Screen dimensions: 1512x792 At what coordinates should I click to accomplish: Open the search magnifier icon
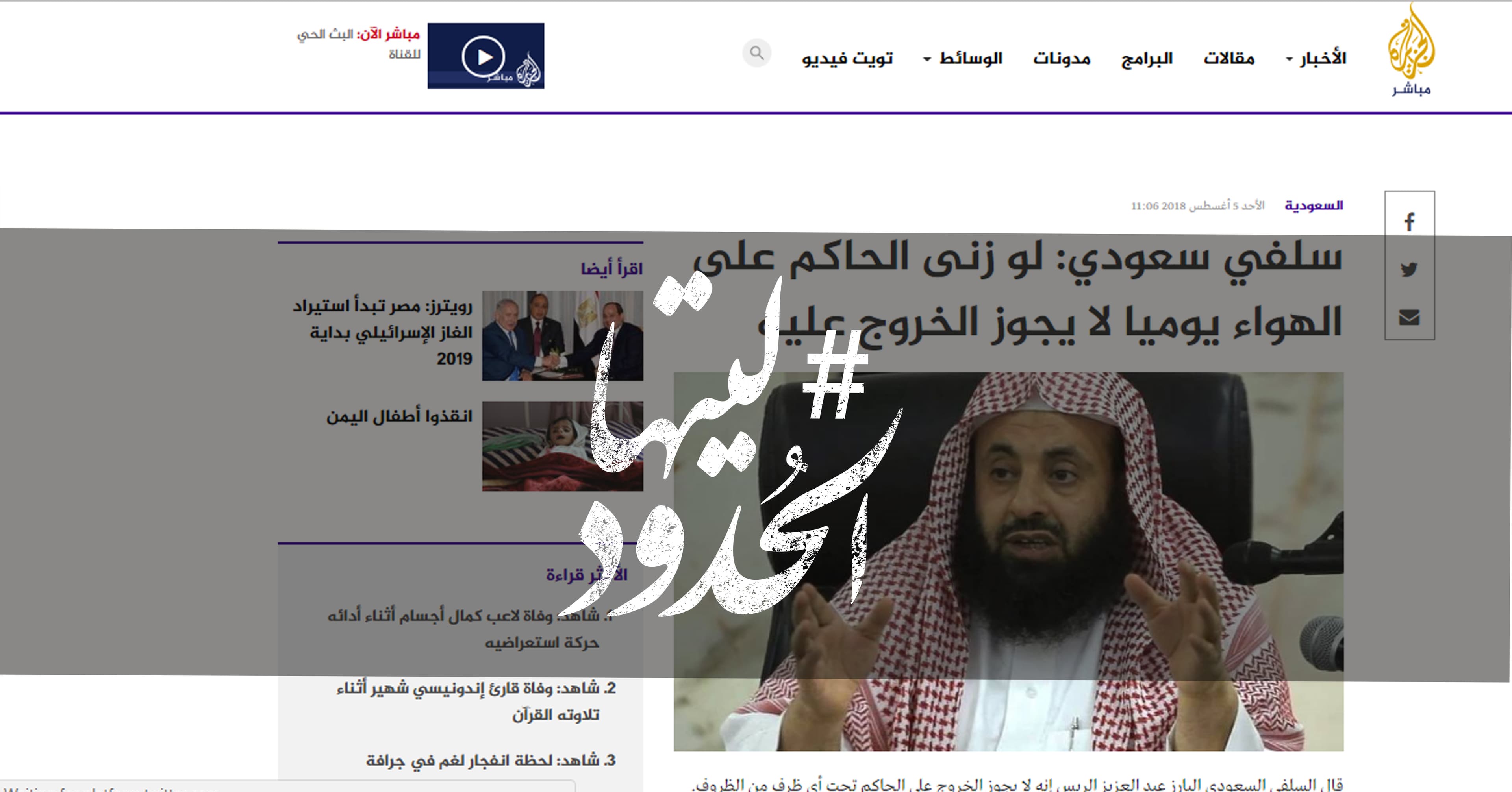(x=757, y=54)
